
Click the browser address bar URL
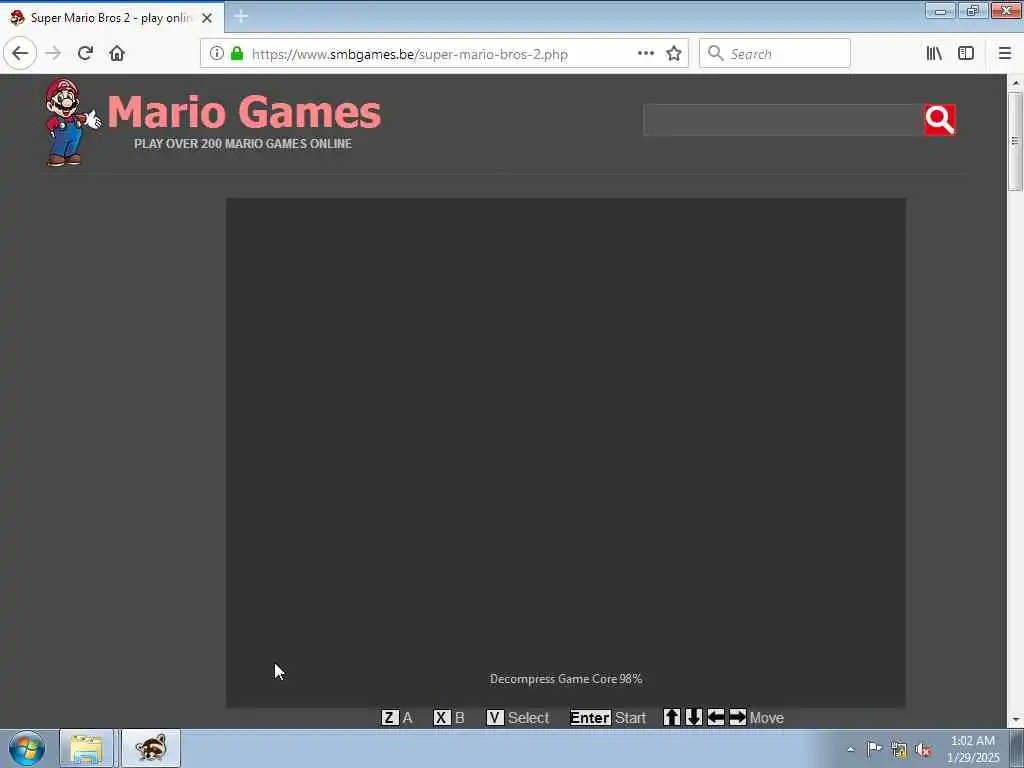[x=409, y=54]
